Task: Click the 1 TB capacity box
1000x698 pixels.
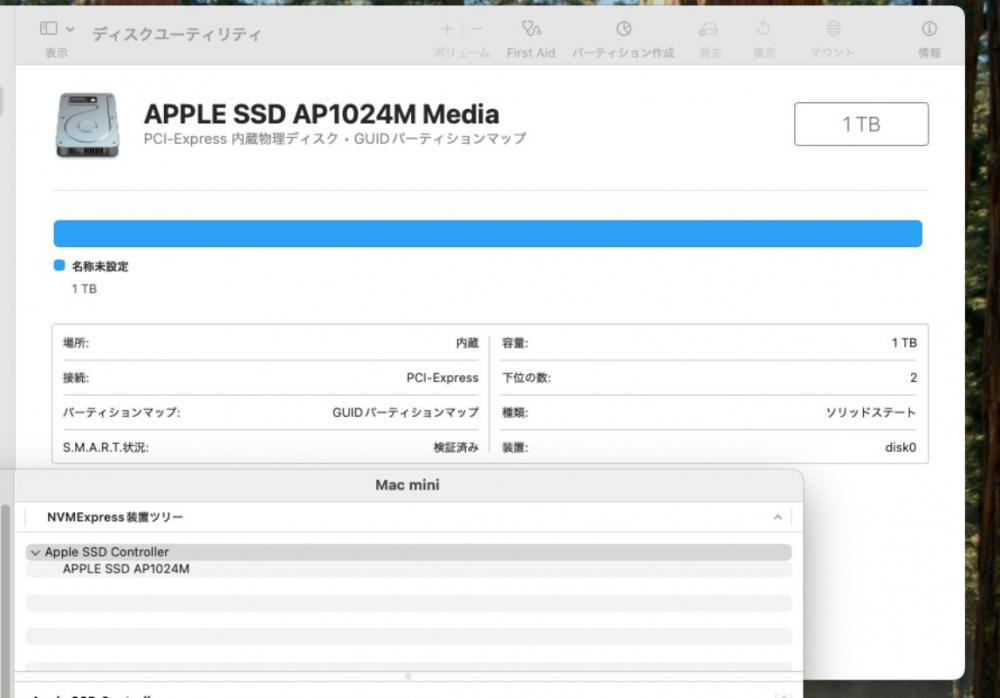Action: 861,124
